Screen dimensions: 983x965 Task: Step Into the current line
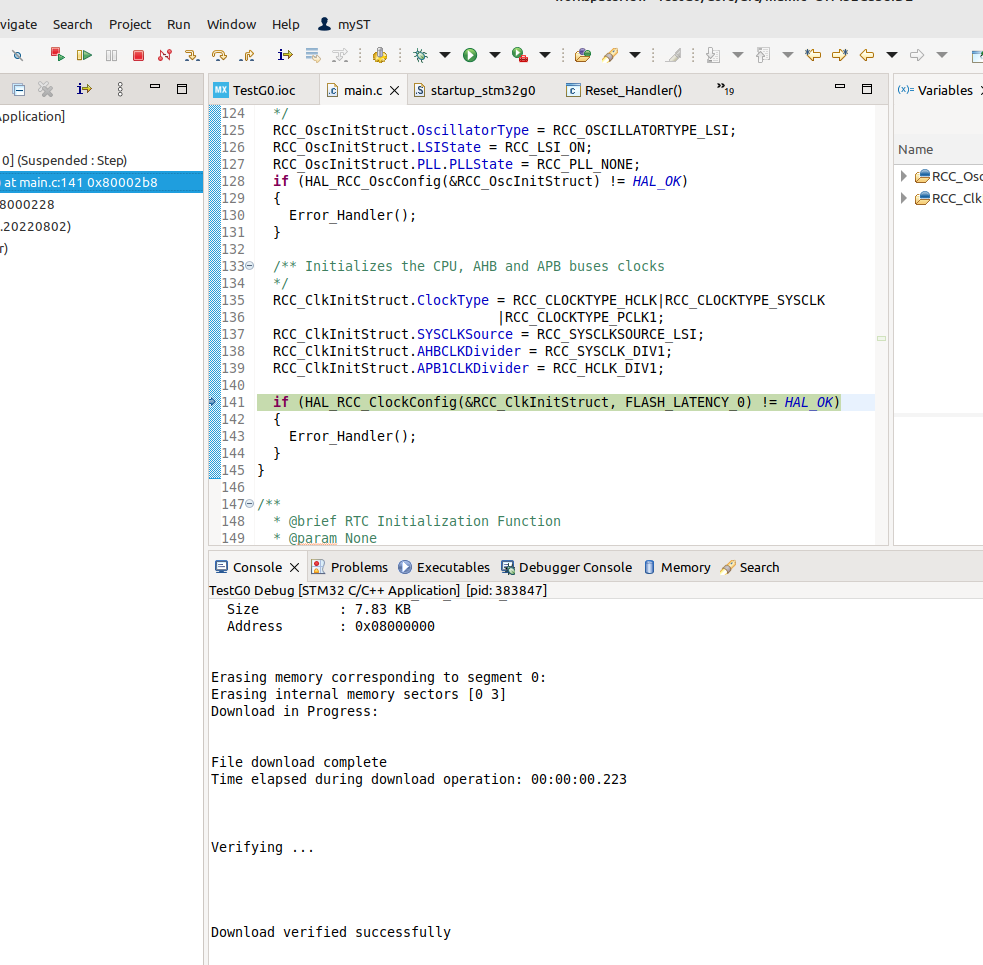pos(192,55)
